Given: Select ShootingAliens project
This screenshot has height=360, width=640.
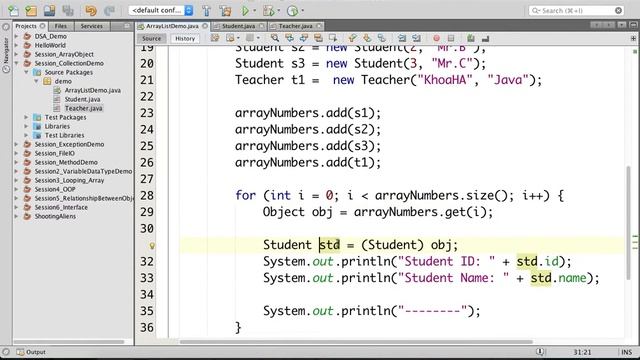Looking at the screenshot, I should [x=55, y=216].
